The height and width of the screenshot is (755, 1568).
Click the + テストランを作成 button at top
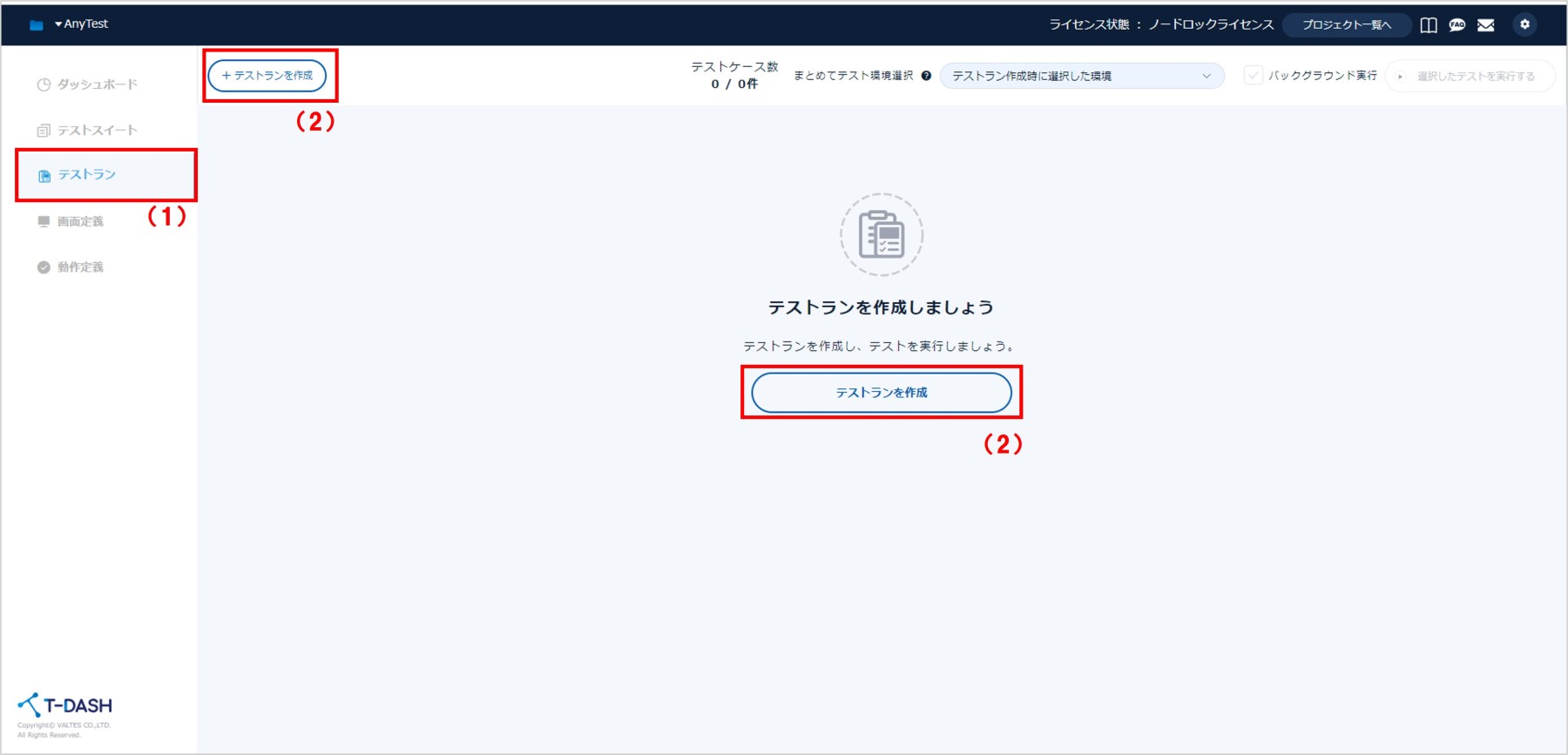click(x=267, y=76)
